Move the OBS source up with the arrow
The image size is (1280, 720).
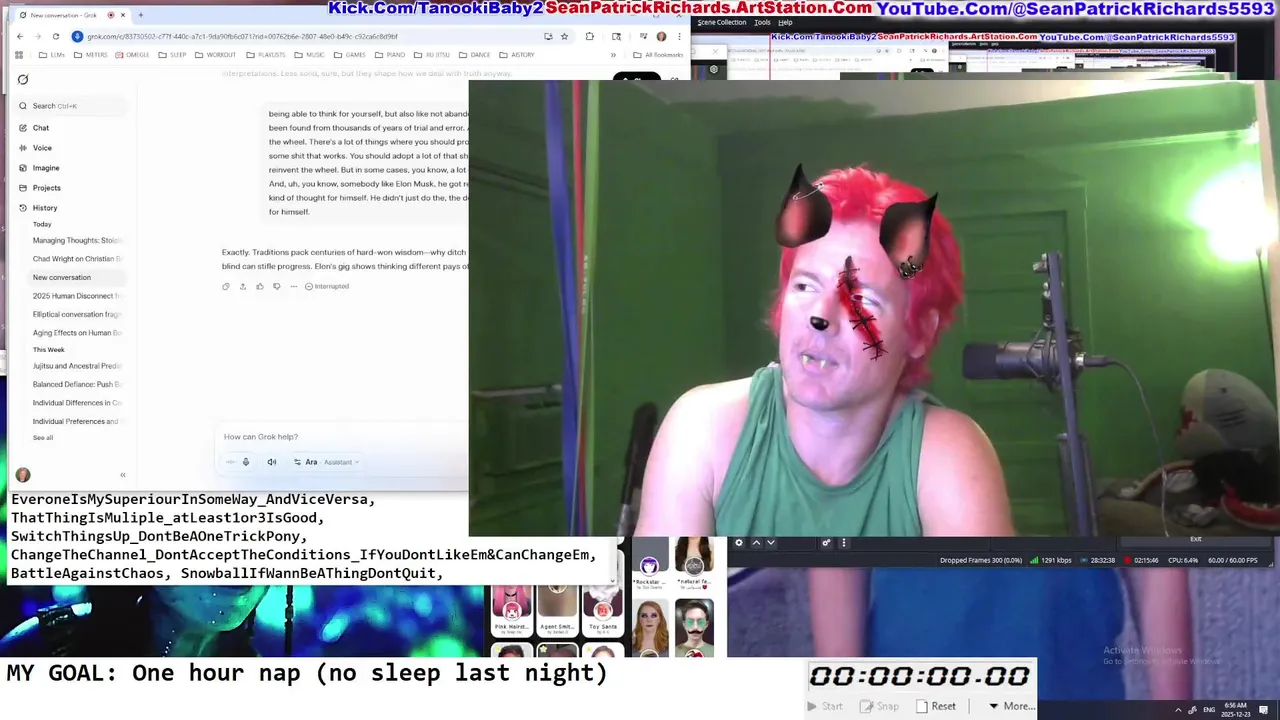coord(756,543)
